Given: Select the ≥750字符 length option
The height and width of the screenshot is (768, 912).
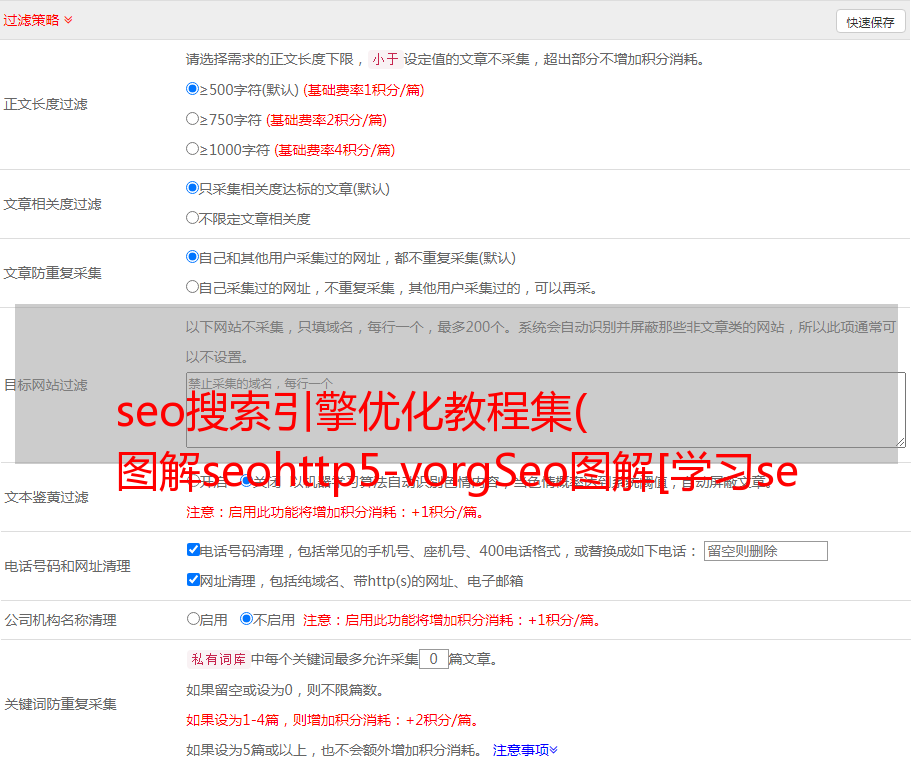Looking at the screenshot, I should coord(192,119).
